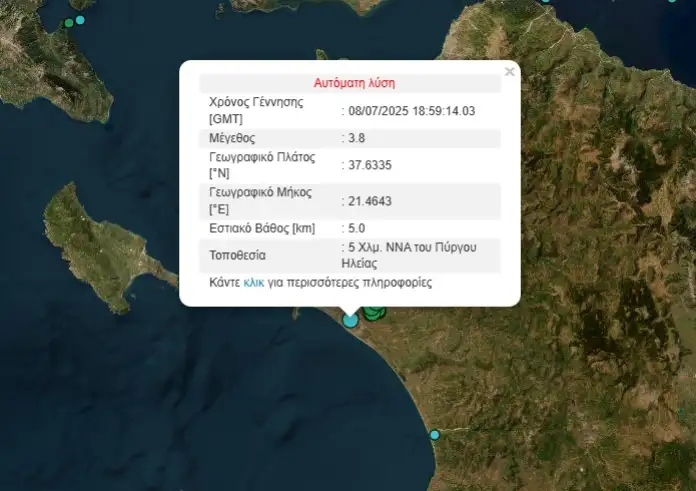Click the latitude value '37.6335'
This screenshot has height=491, width=696.
click(x=370, y=165)
